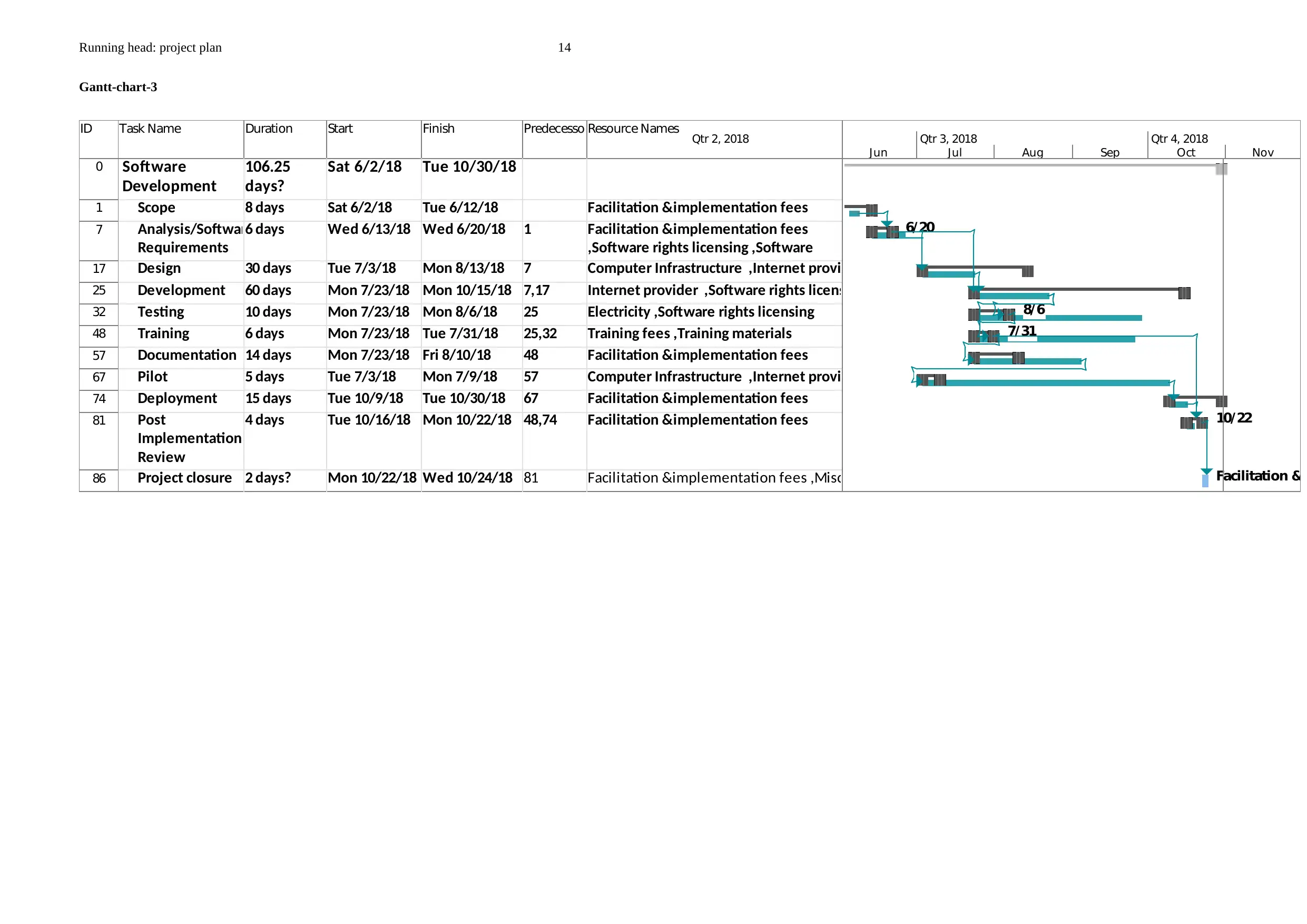The width and height of the screenshot is (1307, 924).
Task: Select the Training task name
Action: tap(163, 333)
